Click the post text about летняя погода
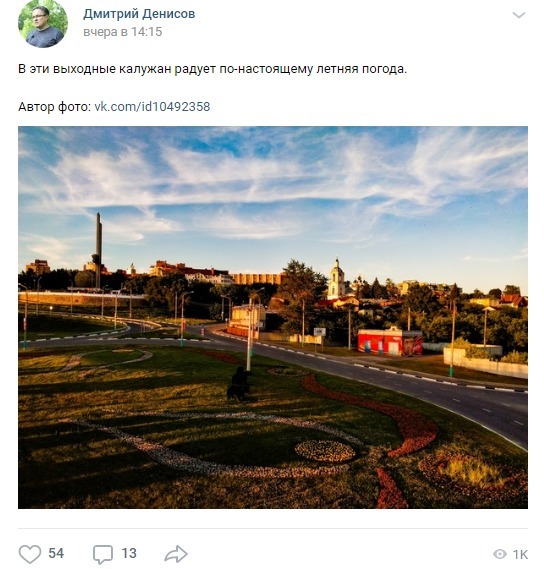This screenshot has width=544, height=569. click(212, 69)
